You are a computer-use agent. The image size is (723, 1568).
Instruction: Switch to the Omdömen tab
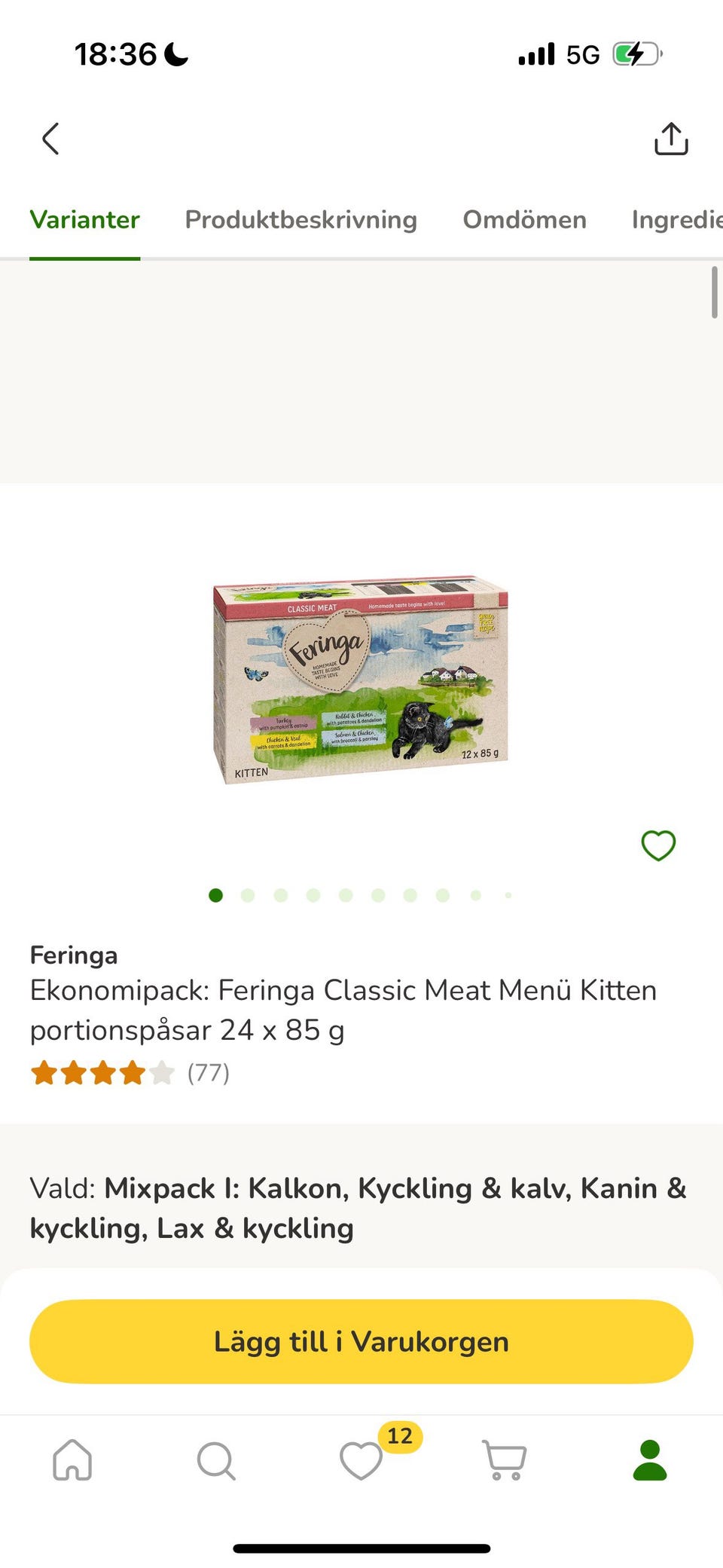pos(524,220)
